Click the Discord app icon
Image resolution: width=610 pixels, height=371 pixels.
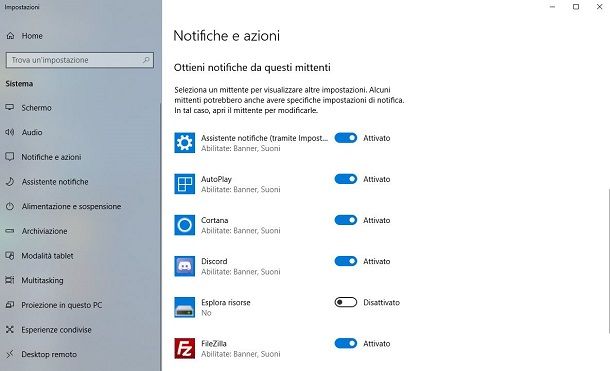pyautogui.click(x=184, y=266)
